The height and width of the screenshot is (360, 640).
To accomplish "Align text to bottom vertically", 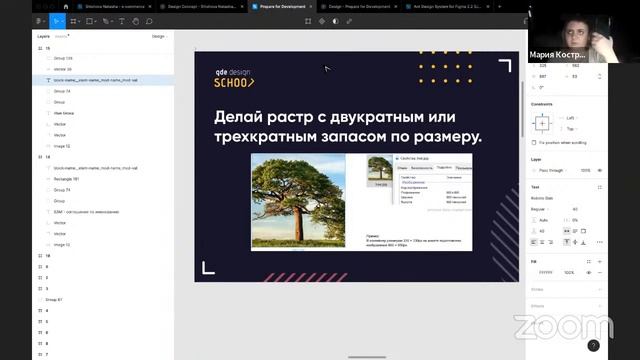I will tap(583, 242).
